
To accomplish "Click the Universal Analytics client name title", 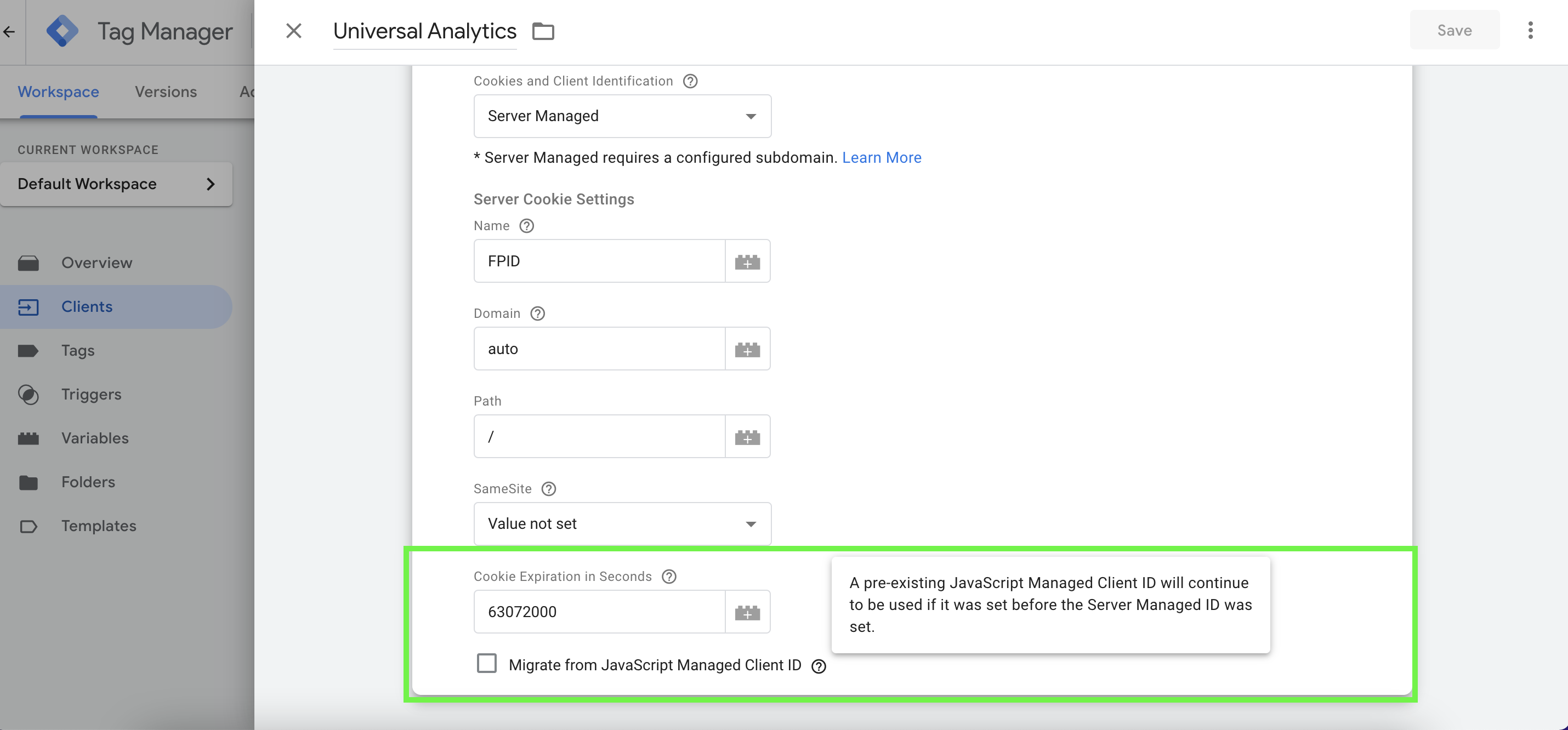I will (x=425, y=31).
